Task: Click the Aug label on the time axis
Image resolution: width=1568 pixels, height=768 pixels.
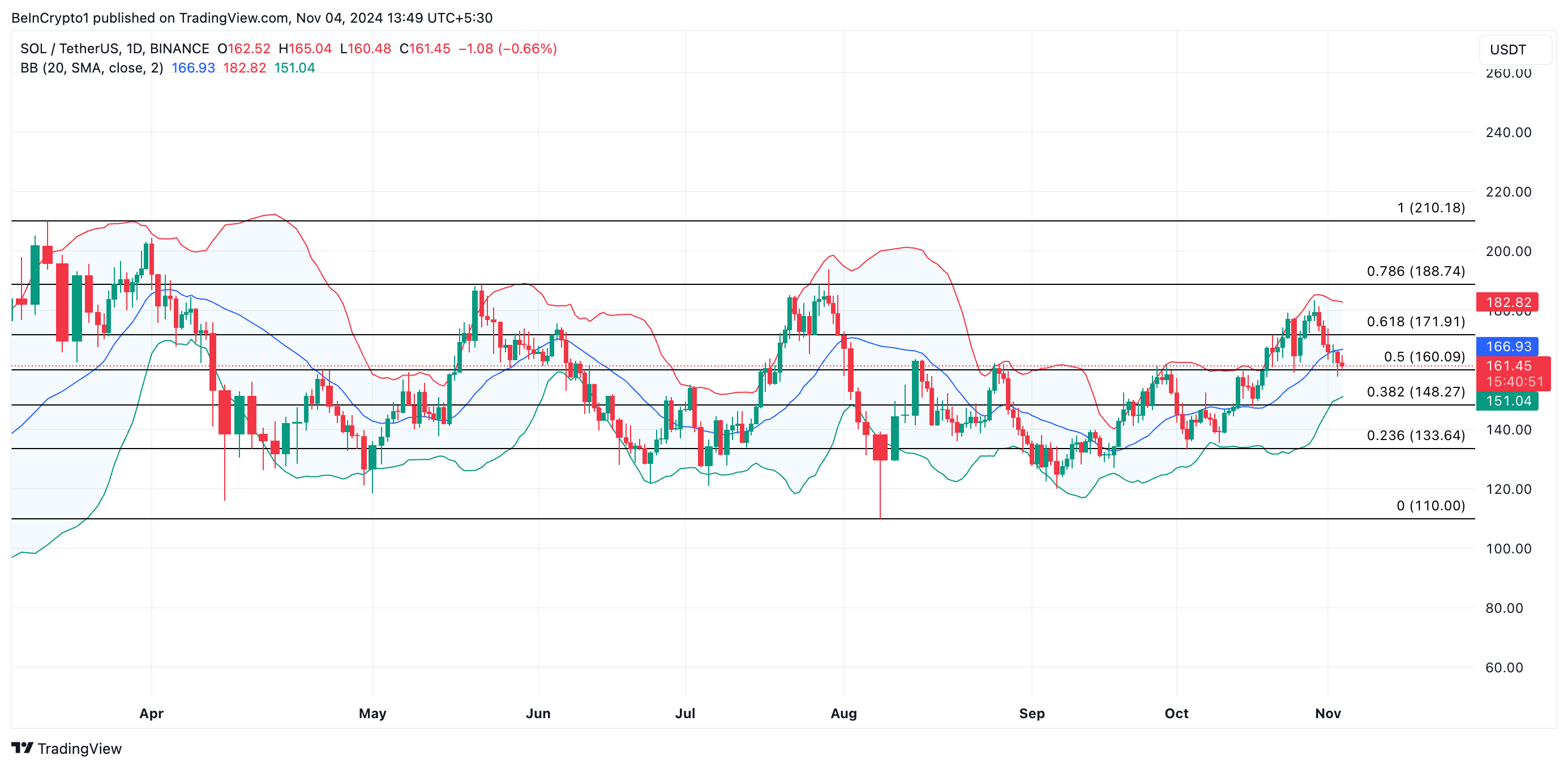Action: point(843,713)
